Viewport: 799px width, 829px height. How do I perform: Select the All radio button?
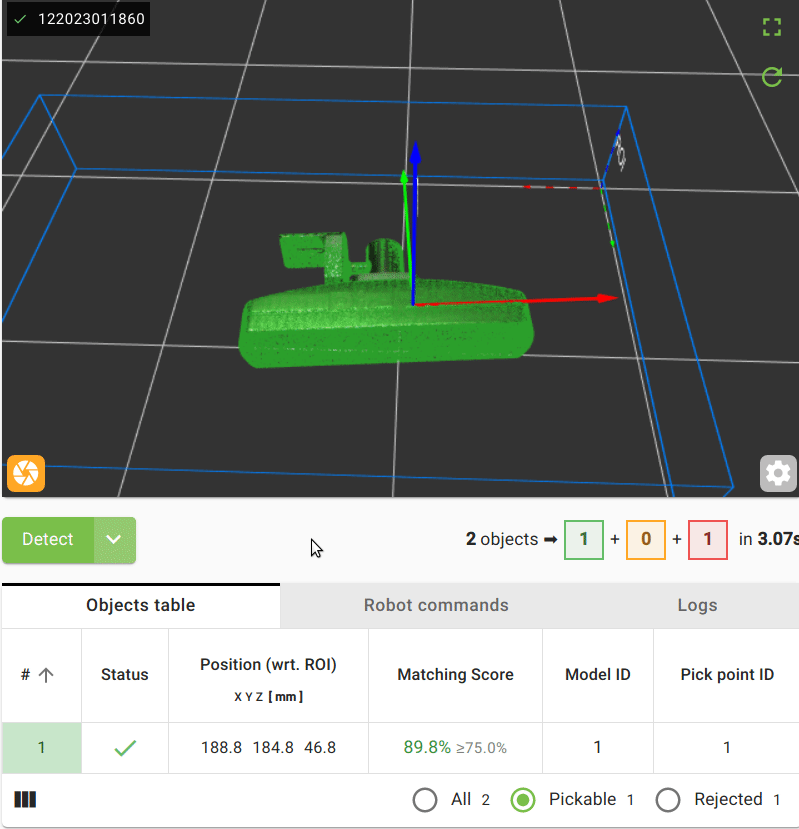(425, 799)
